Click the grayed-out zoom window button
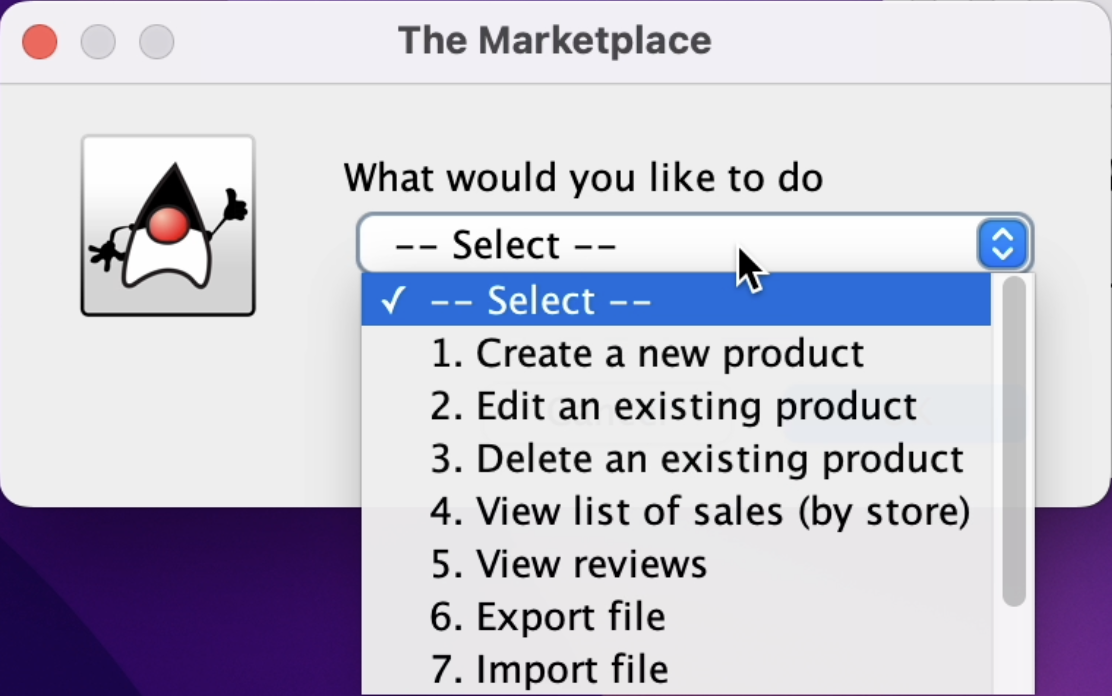This screenshot has height=696, width=1112. click(156, 42)
